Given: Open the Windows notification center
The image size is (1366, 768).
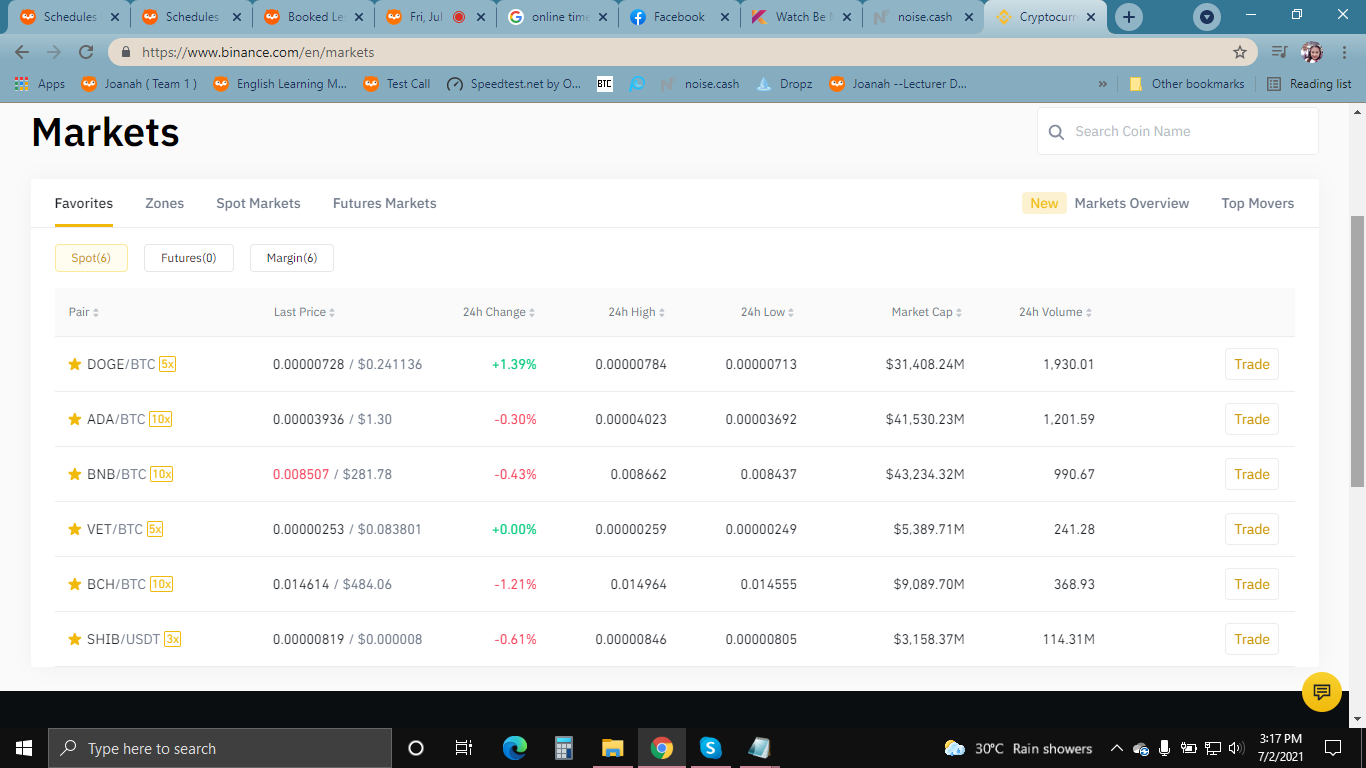Looking at the screenshot, I should 1332,748.
